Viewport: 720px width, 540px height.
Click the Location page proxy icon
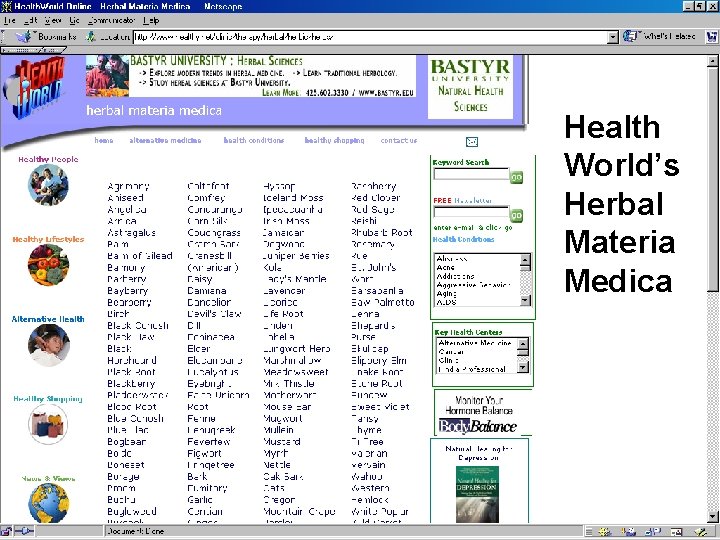(91, 36)
